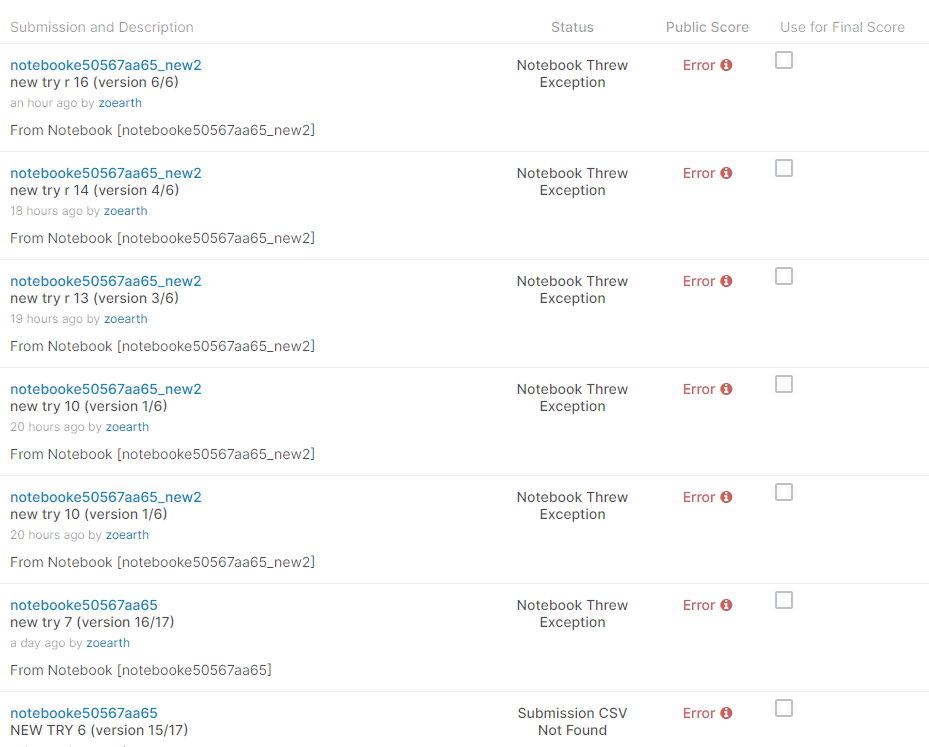Open zoearth profile on 19 hours ago row
Image resolution: width=929 pixels, height=747 pixels.
tap(125, 319)
